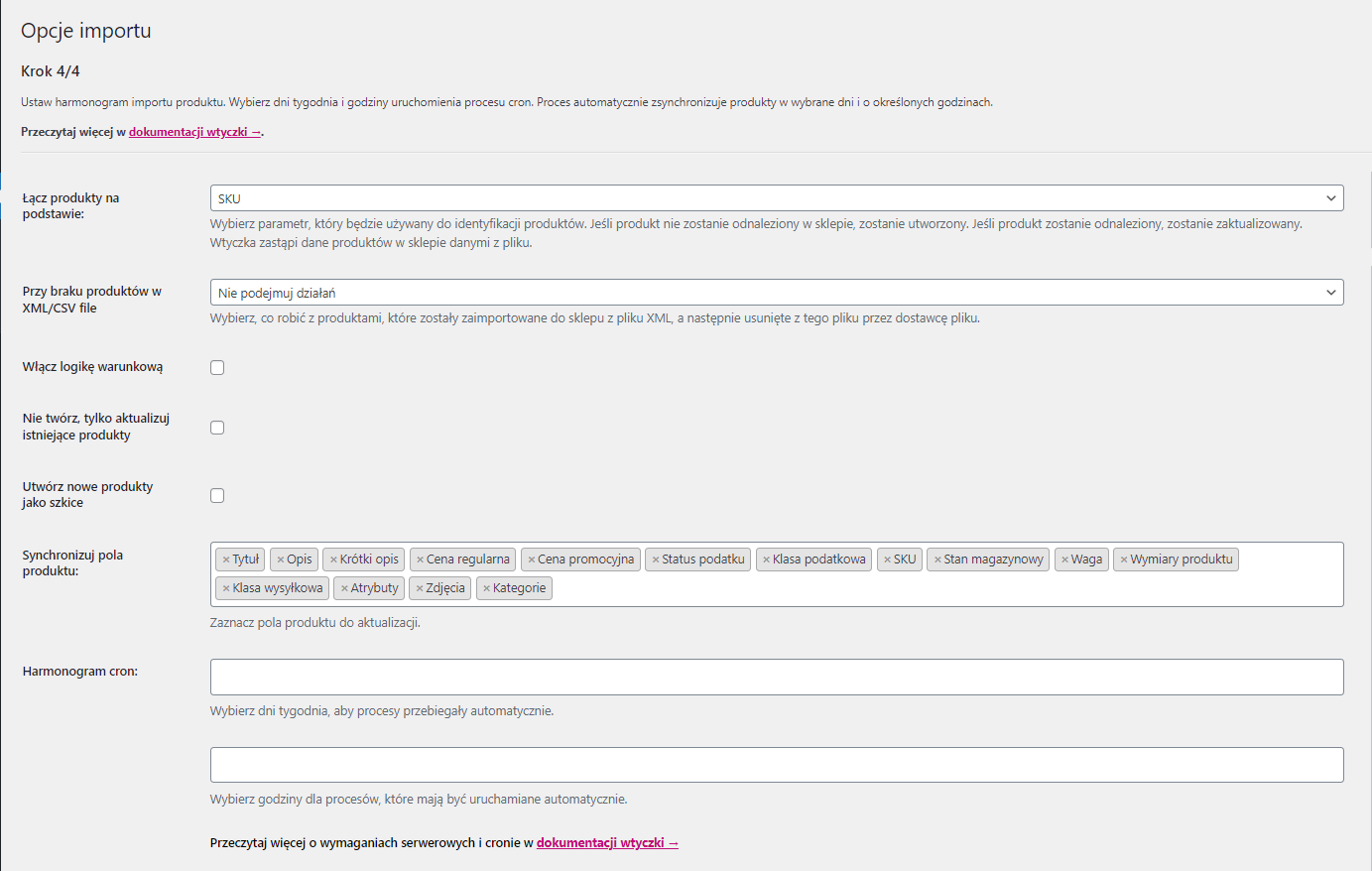Remove Cena regularna tag with x

[420, 560]
